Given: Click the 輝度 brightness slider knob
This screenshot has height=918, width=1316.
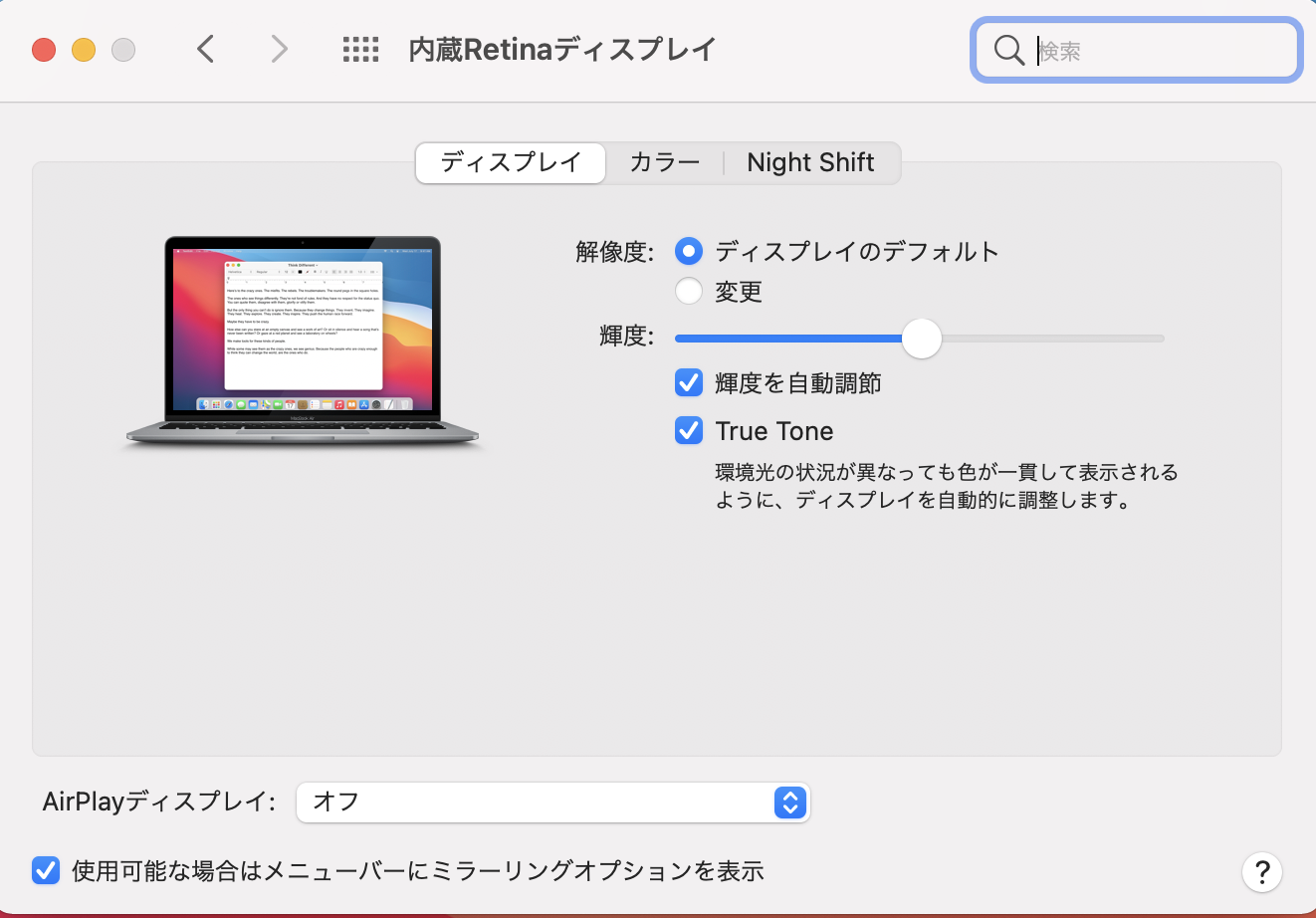Looking at the screenshot, I should pyautogui.click(x=922, y=339).
